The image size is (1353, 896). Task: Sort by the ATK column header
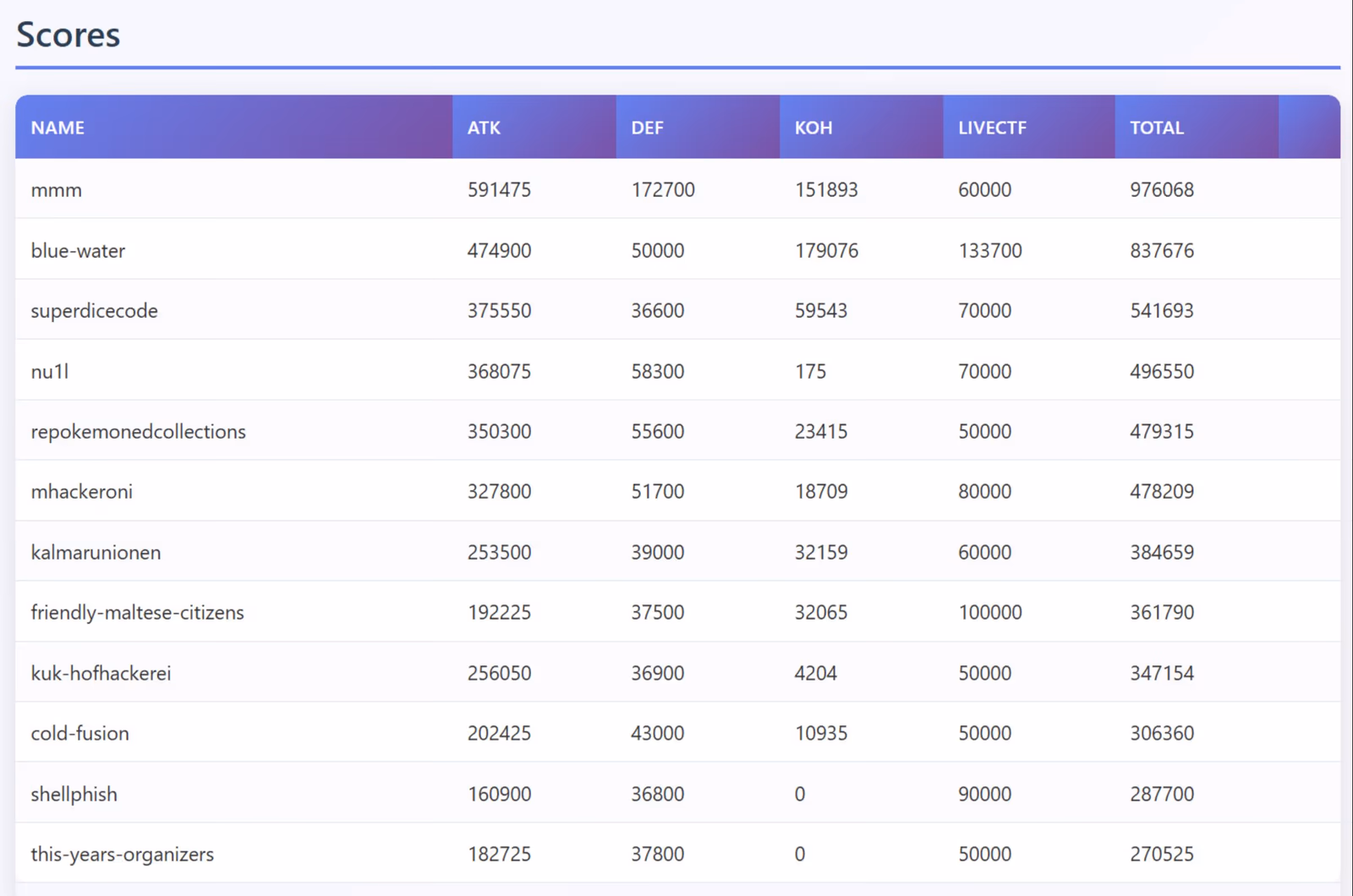pyautogui.click(x=484, y=128)
